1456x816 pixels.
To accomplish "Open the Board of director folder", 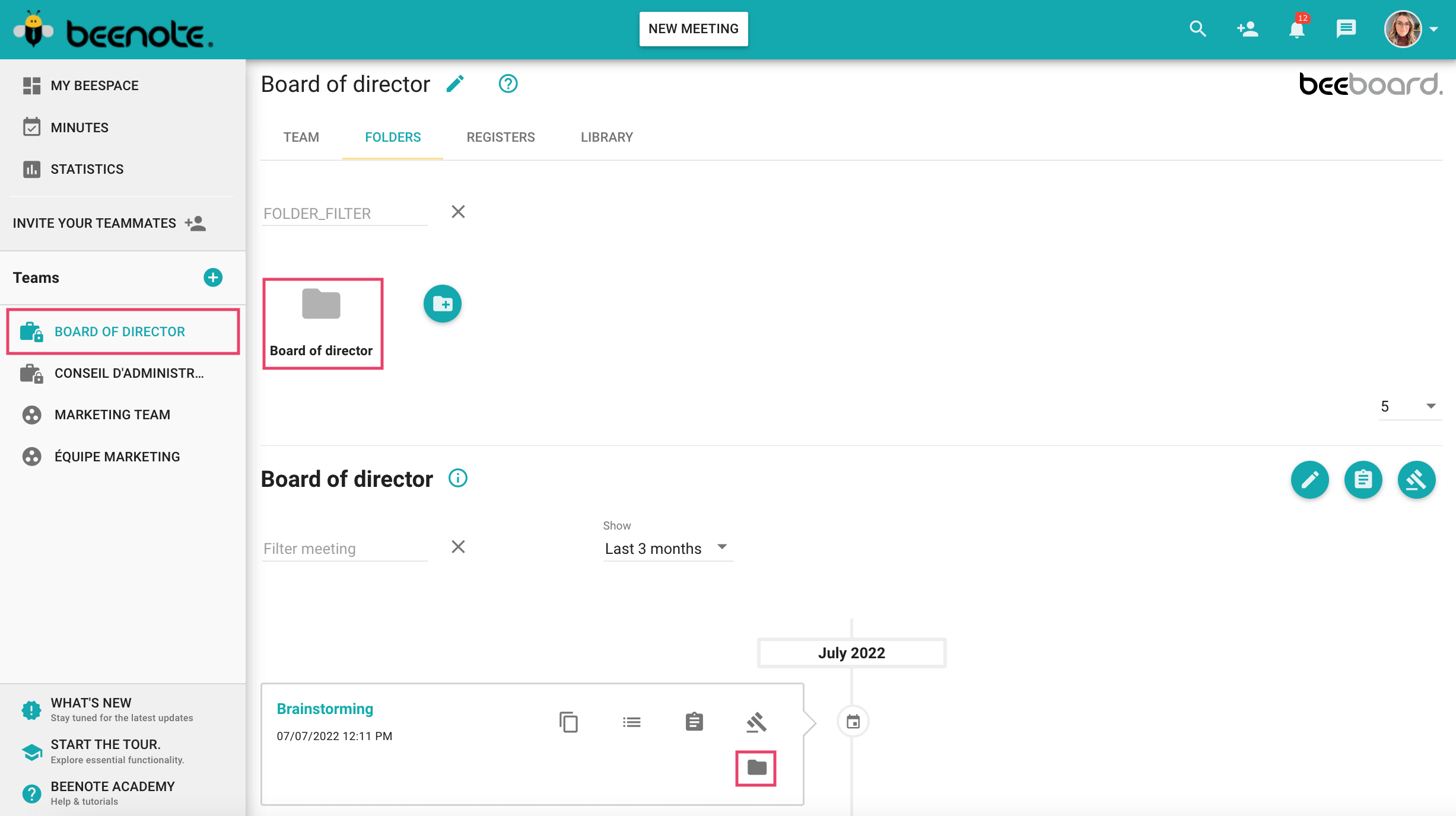I will pyautogui.click(x=323, y=324).
